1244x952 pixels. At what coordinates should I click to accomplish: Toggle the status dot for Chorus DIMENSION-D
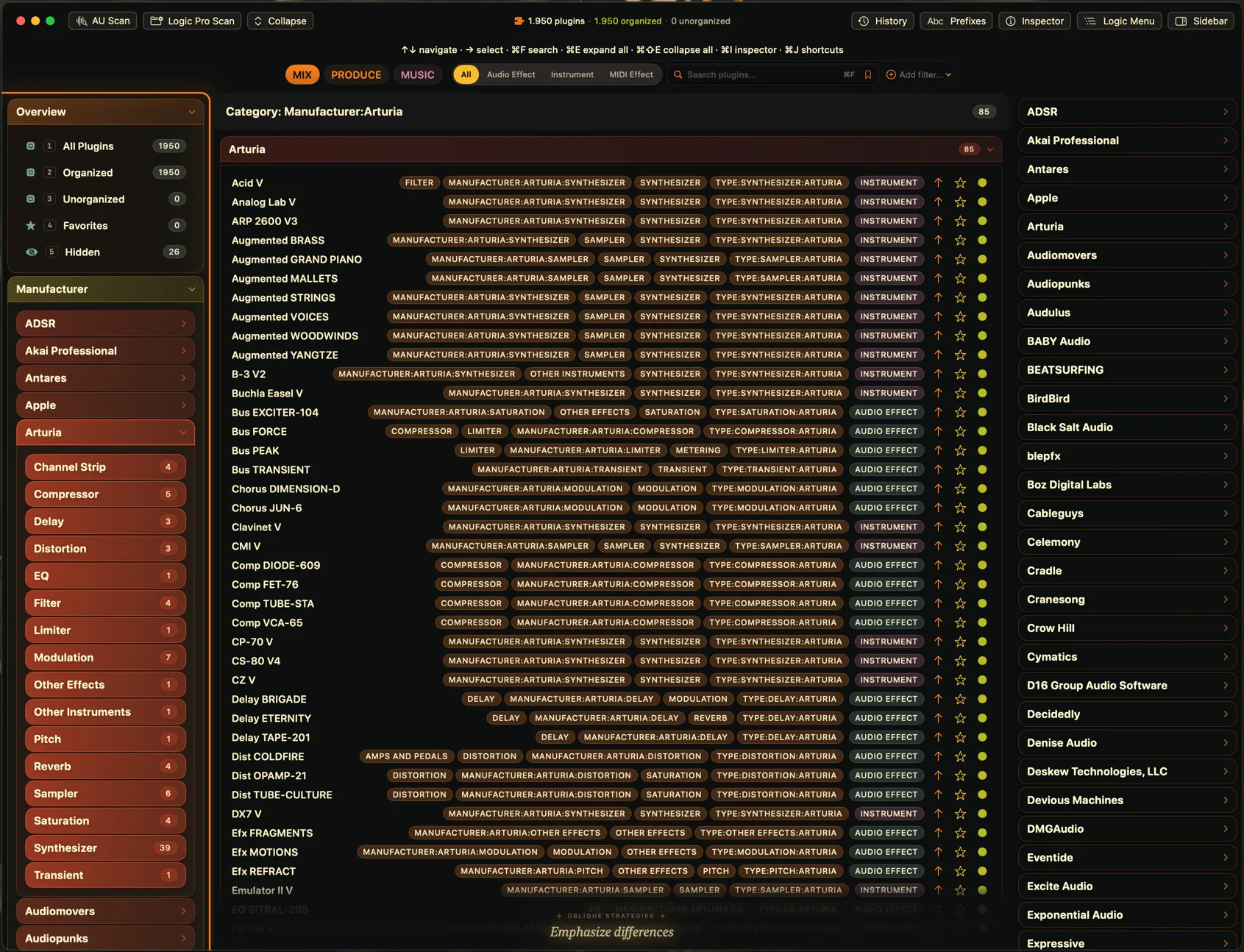point(982,489)
